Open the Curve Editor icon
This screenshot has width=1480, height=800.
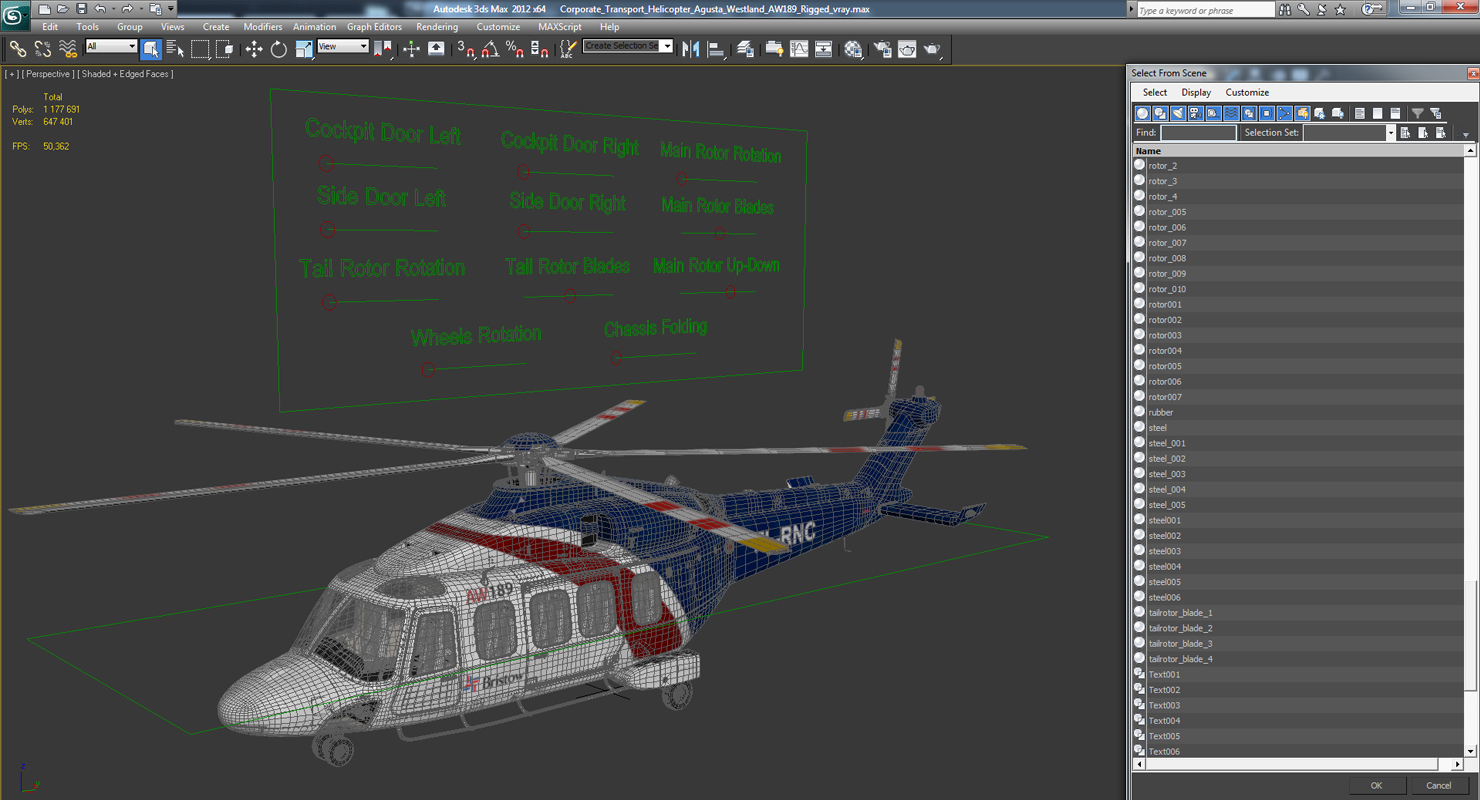pos(800,49)
